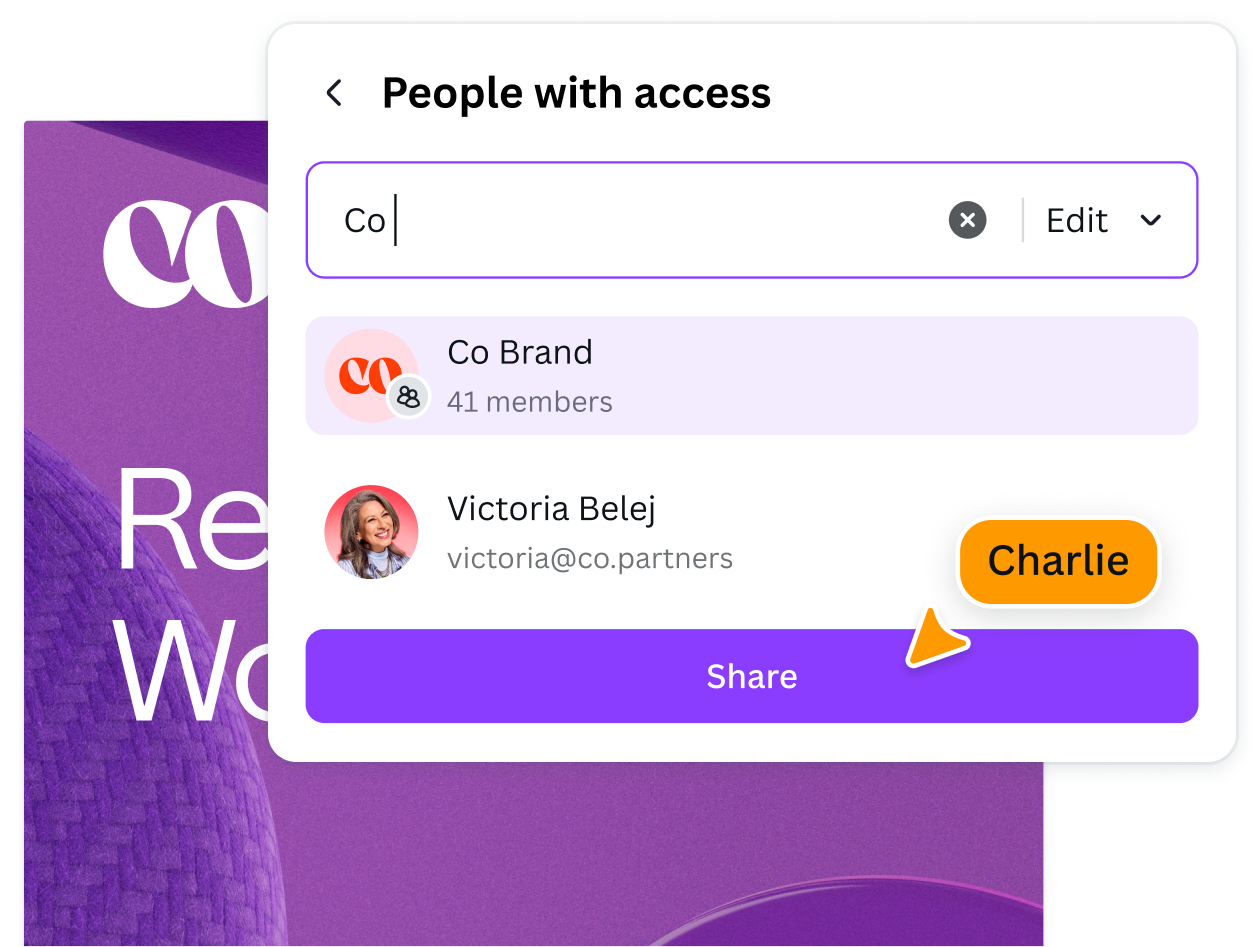The width and height of the screenshot is (1260, 947).
Task: Click the 41 members subtitle
Action: click(530, 402)
